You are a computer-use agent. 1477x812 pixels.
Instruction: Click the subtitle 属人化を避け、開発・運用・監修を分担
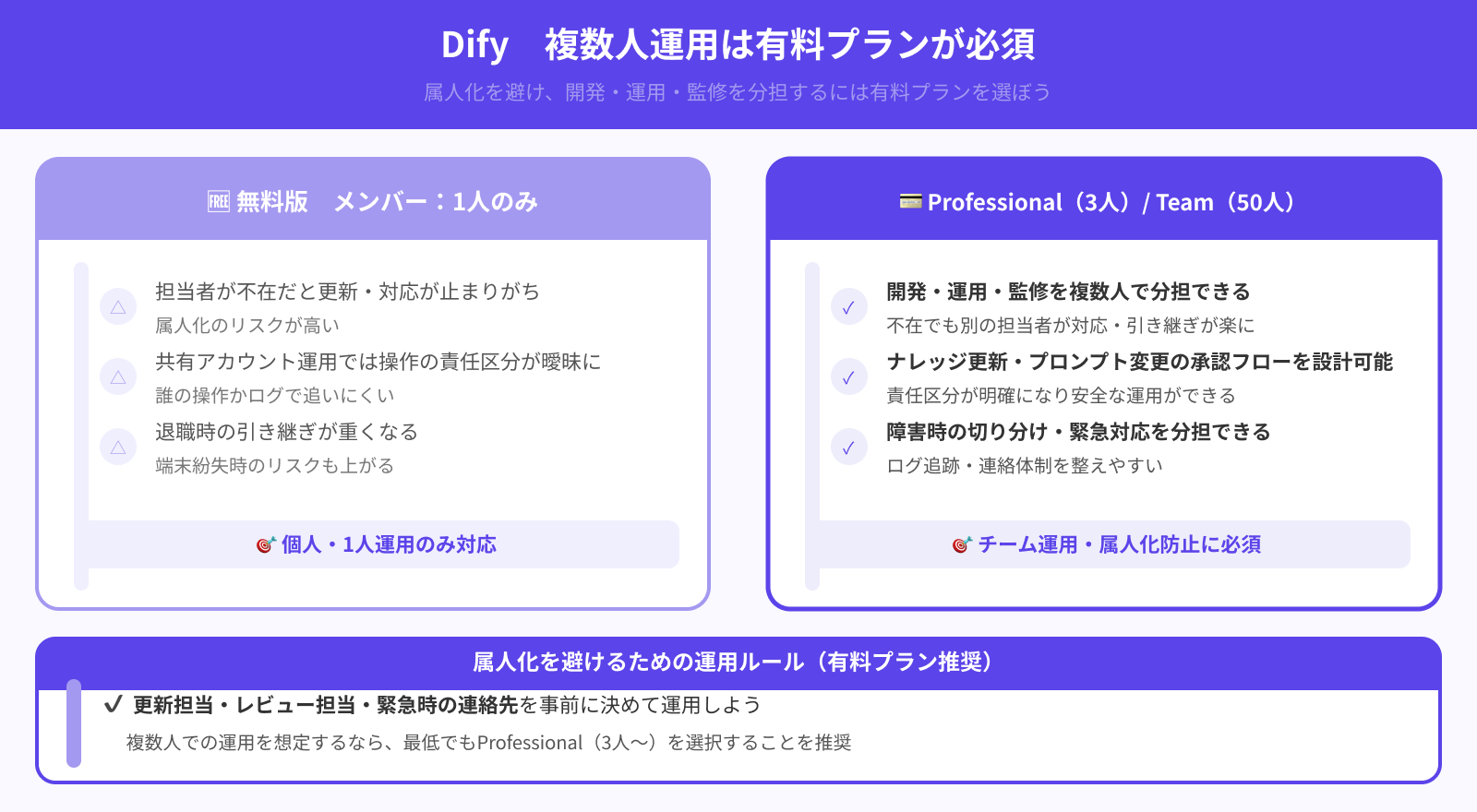pos(738,92)
